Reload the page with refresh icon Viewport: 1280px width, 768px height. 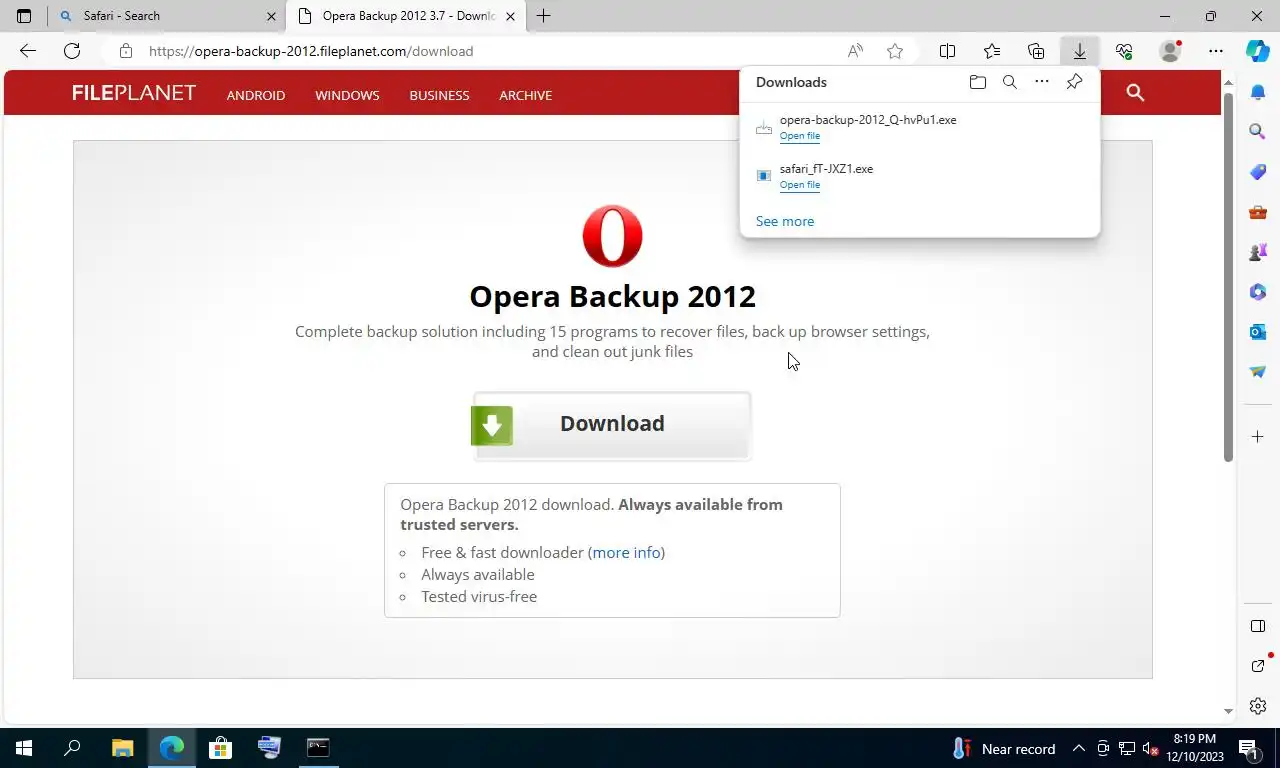point(72,51)
